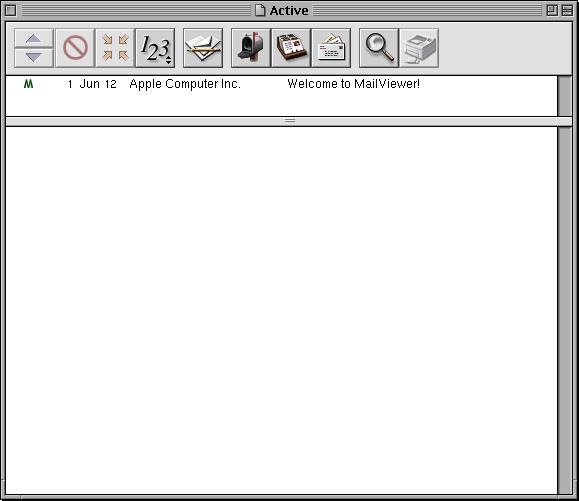Click the printer icon

pyautogui.click(x=419, y=48)
